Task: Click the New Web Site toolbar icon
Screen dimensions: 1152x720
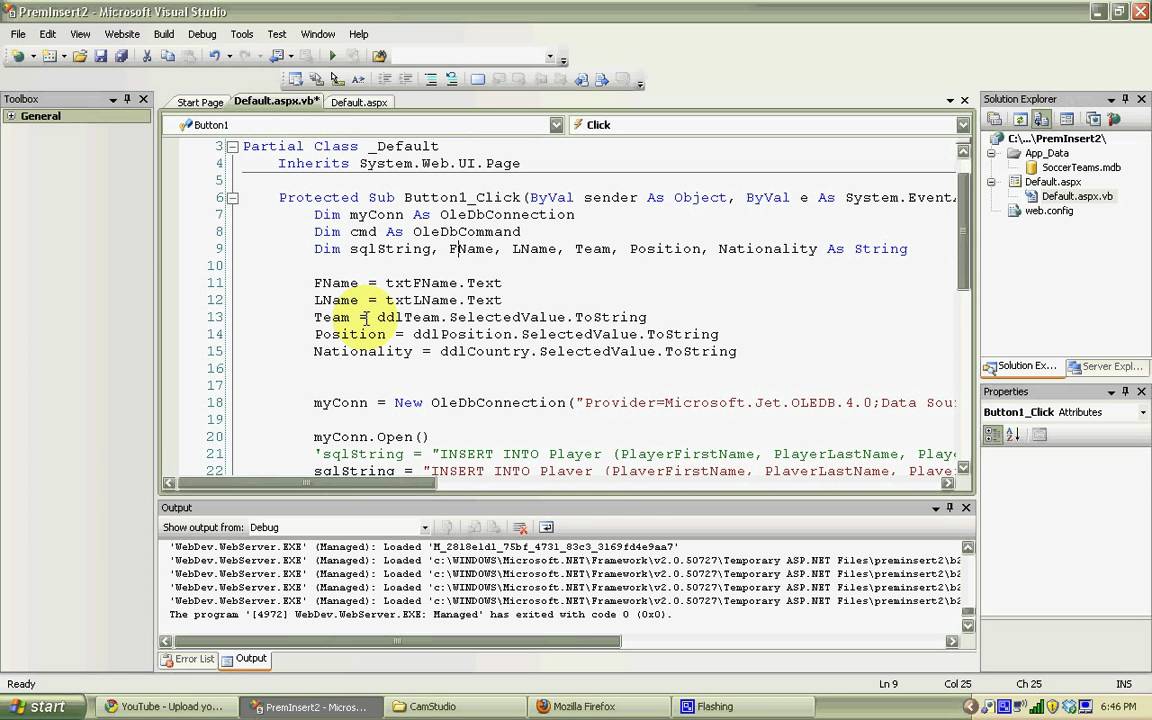Action: 18,56
